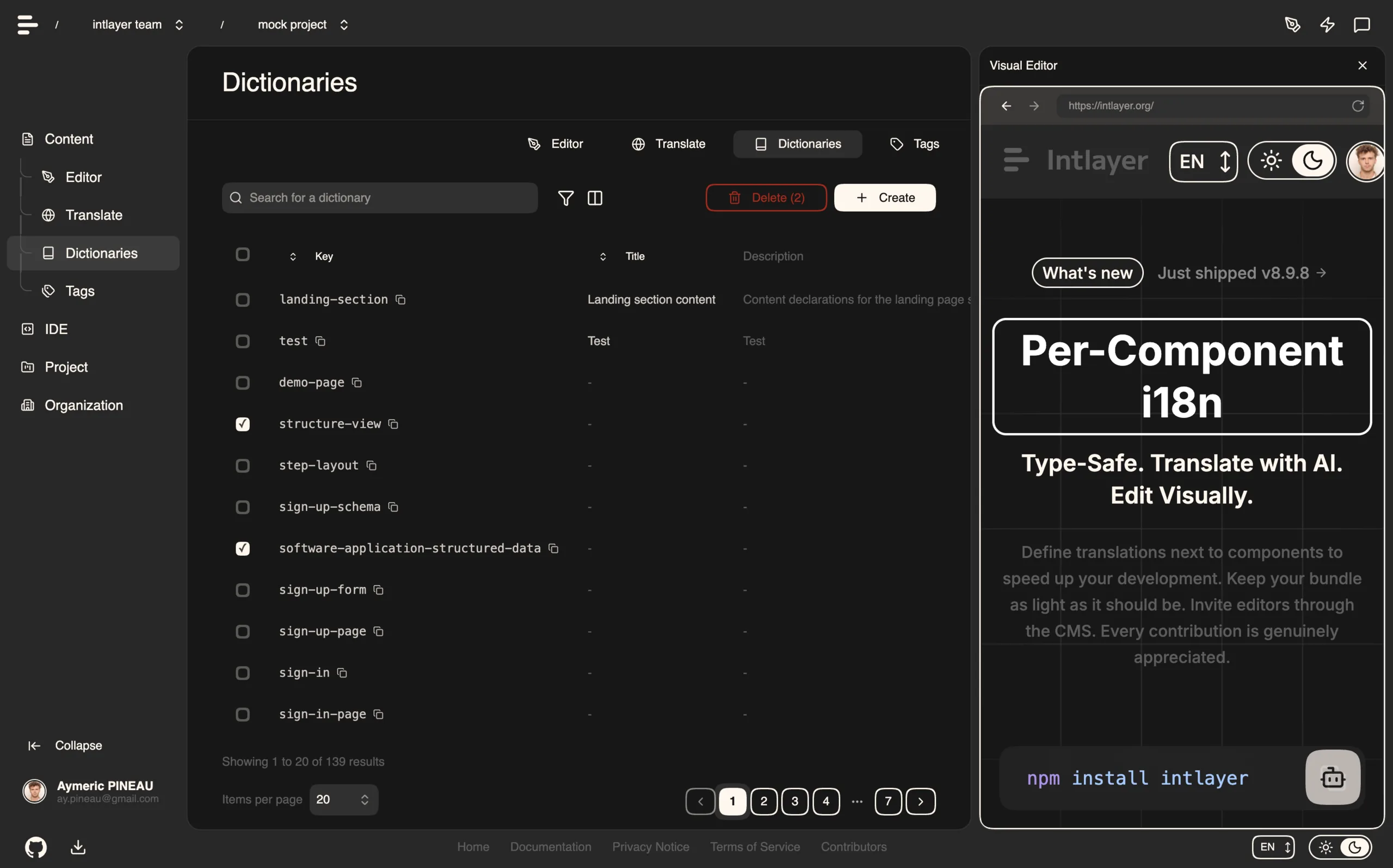Open EN language selector in preview
The width and height of the screenshot is (1393, 868).
click(1204, 161)
